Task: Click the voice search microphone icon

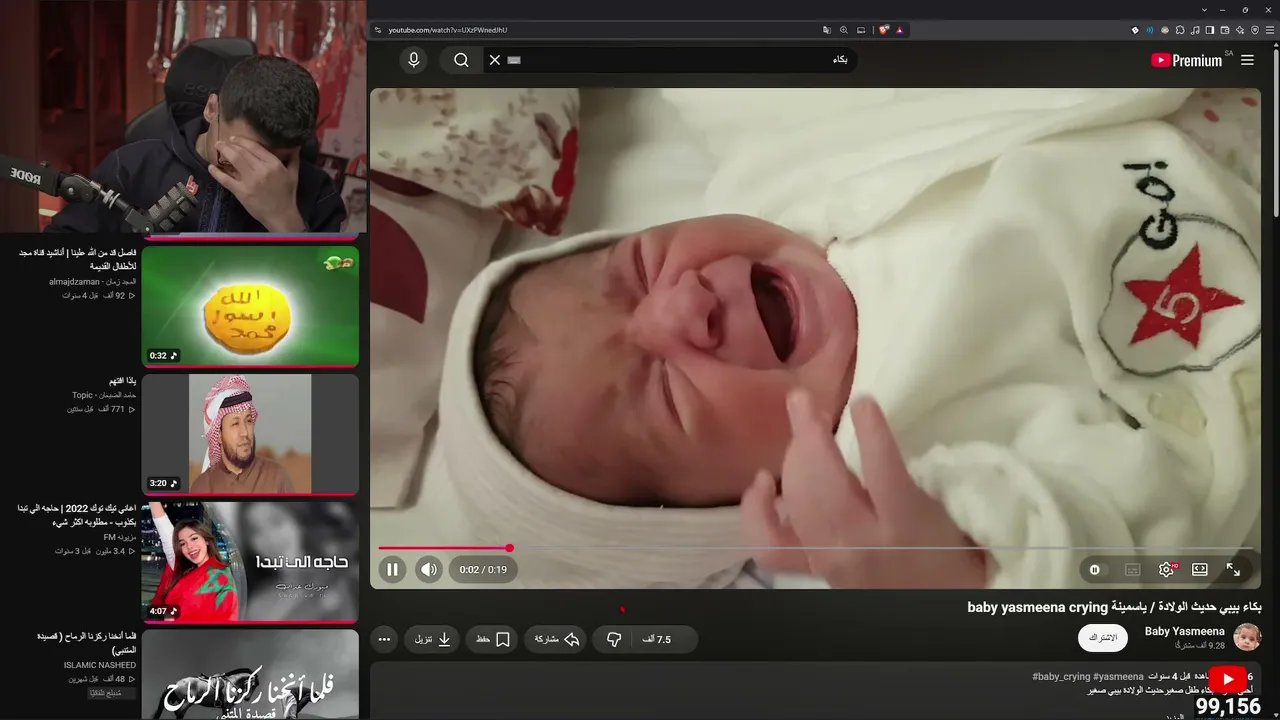Action: [x=414, y=60]
